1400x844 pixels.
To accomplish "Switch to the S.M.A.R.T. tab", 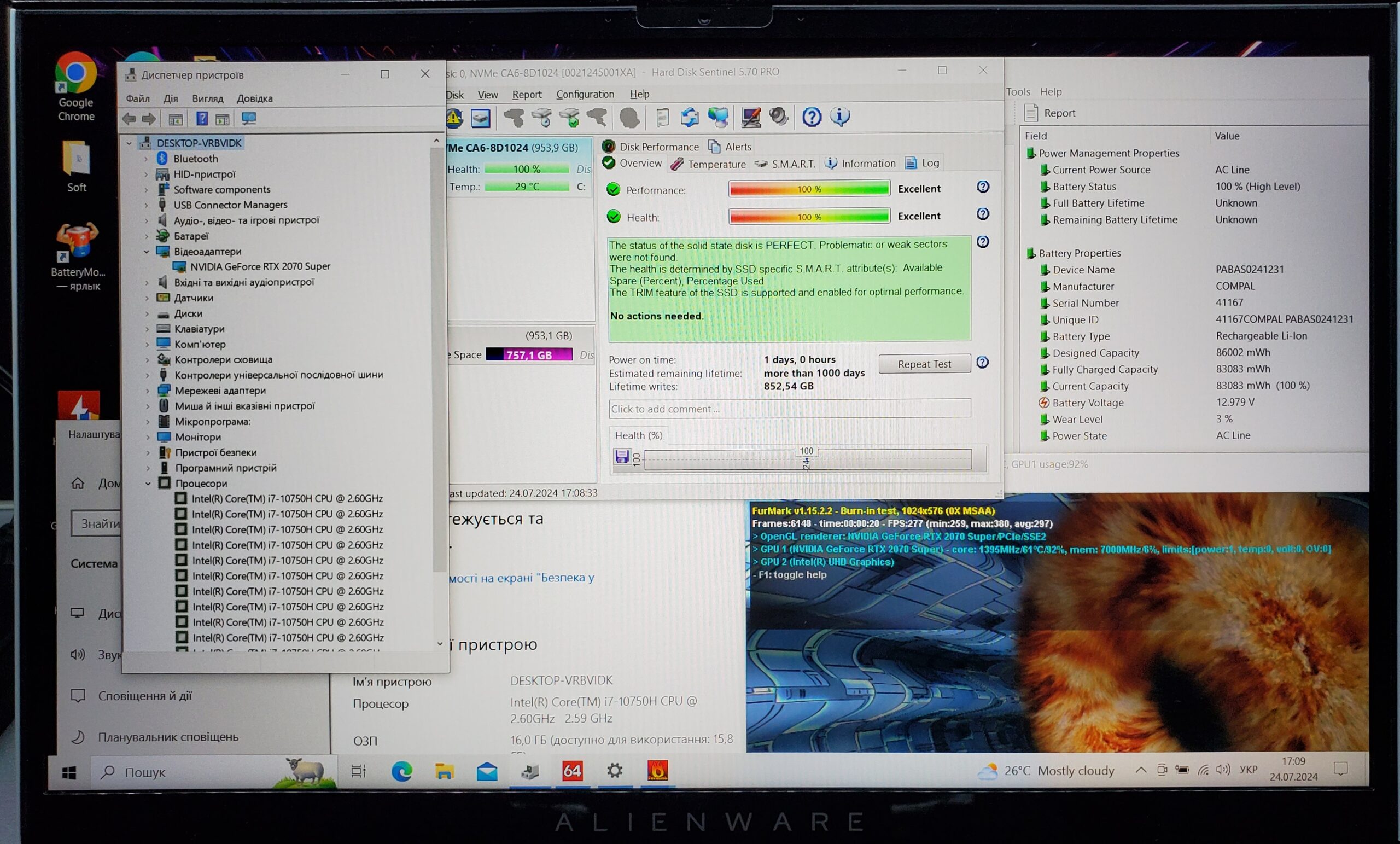I will [x=786, y=164].
